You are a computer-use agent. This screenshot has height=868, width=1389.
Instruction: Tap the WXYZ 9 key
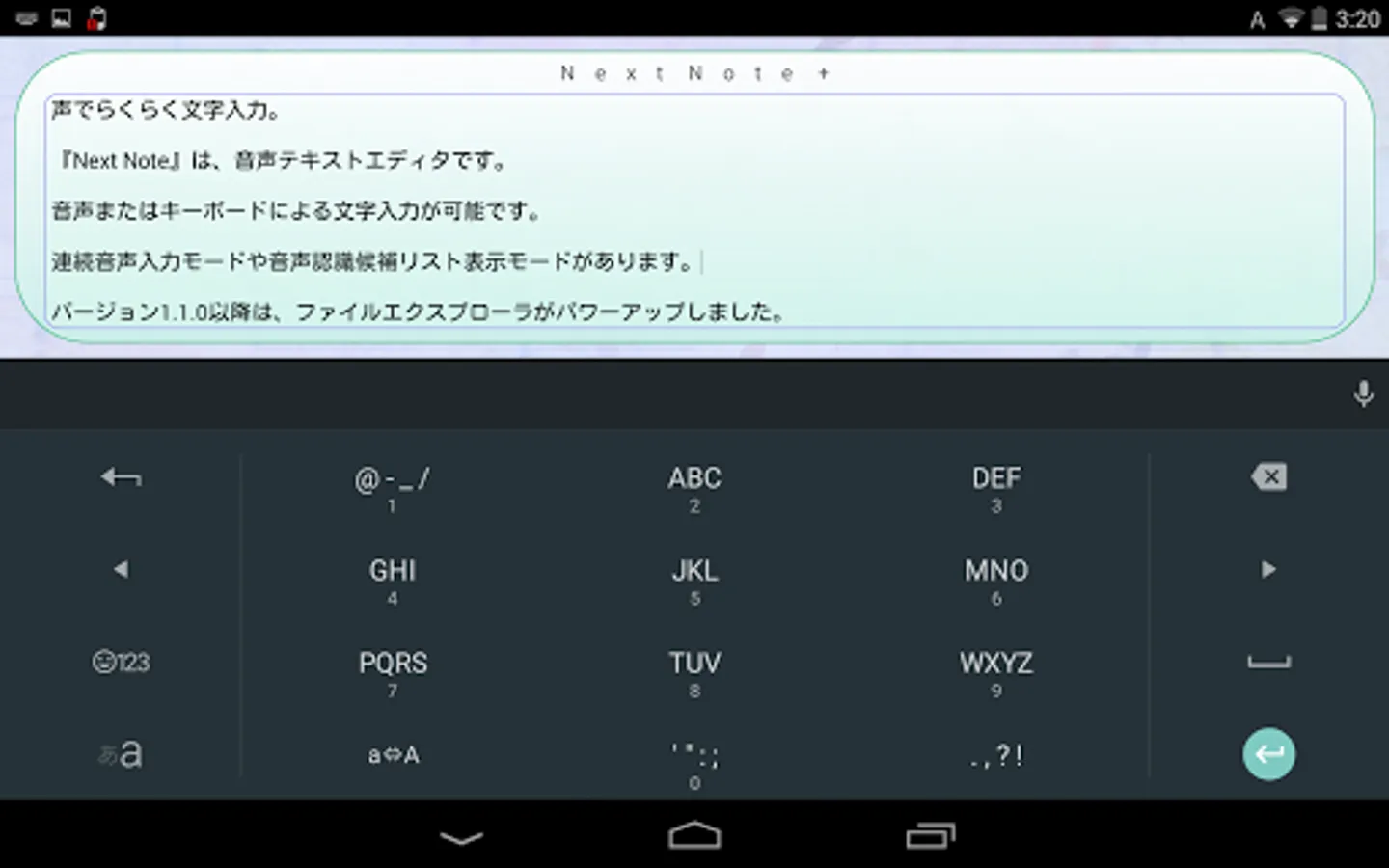point(996,672)
